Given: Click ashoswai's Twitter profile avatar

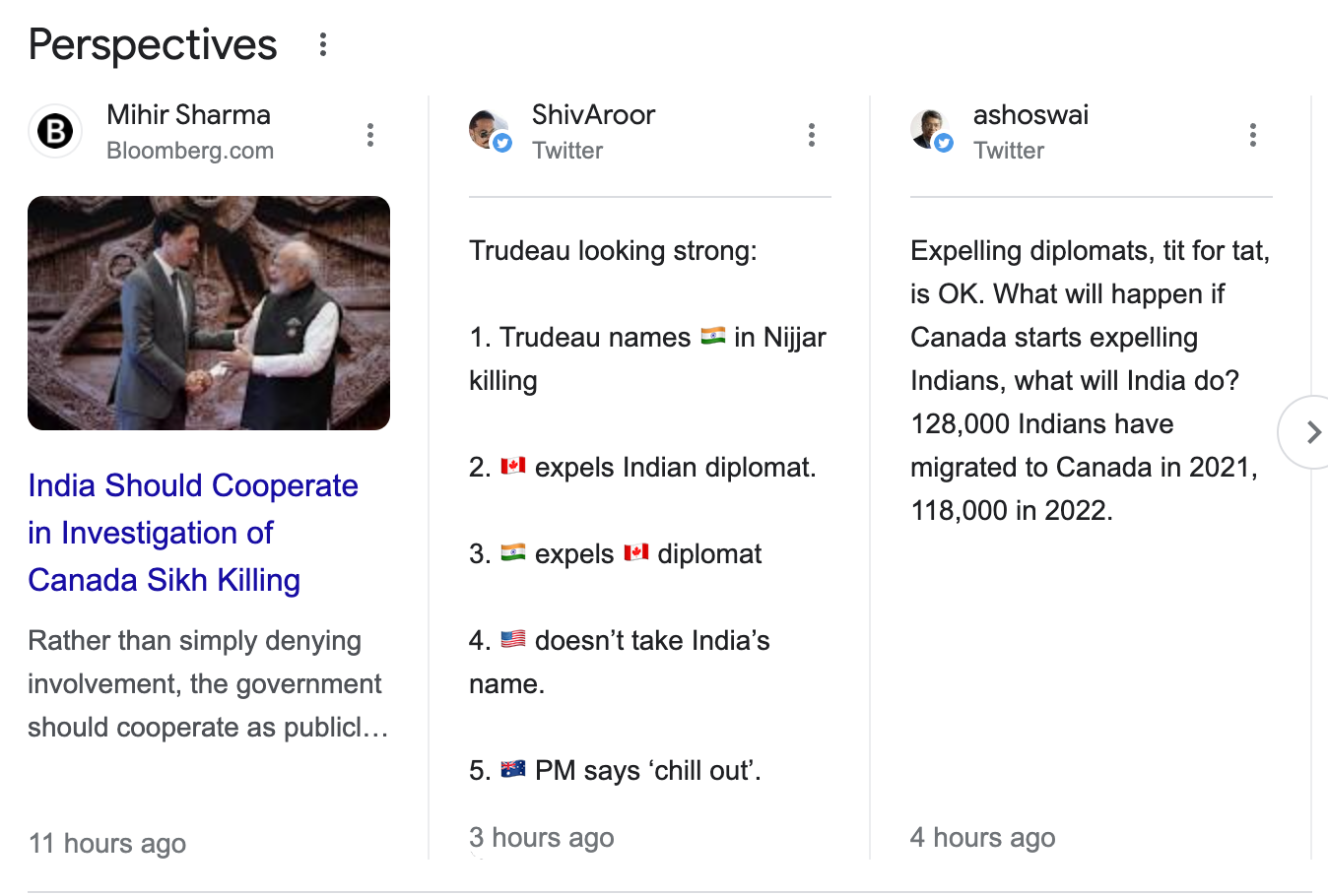Looking at the screenshot, I should click(x=931, y=129).
